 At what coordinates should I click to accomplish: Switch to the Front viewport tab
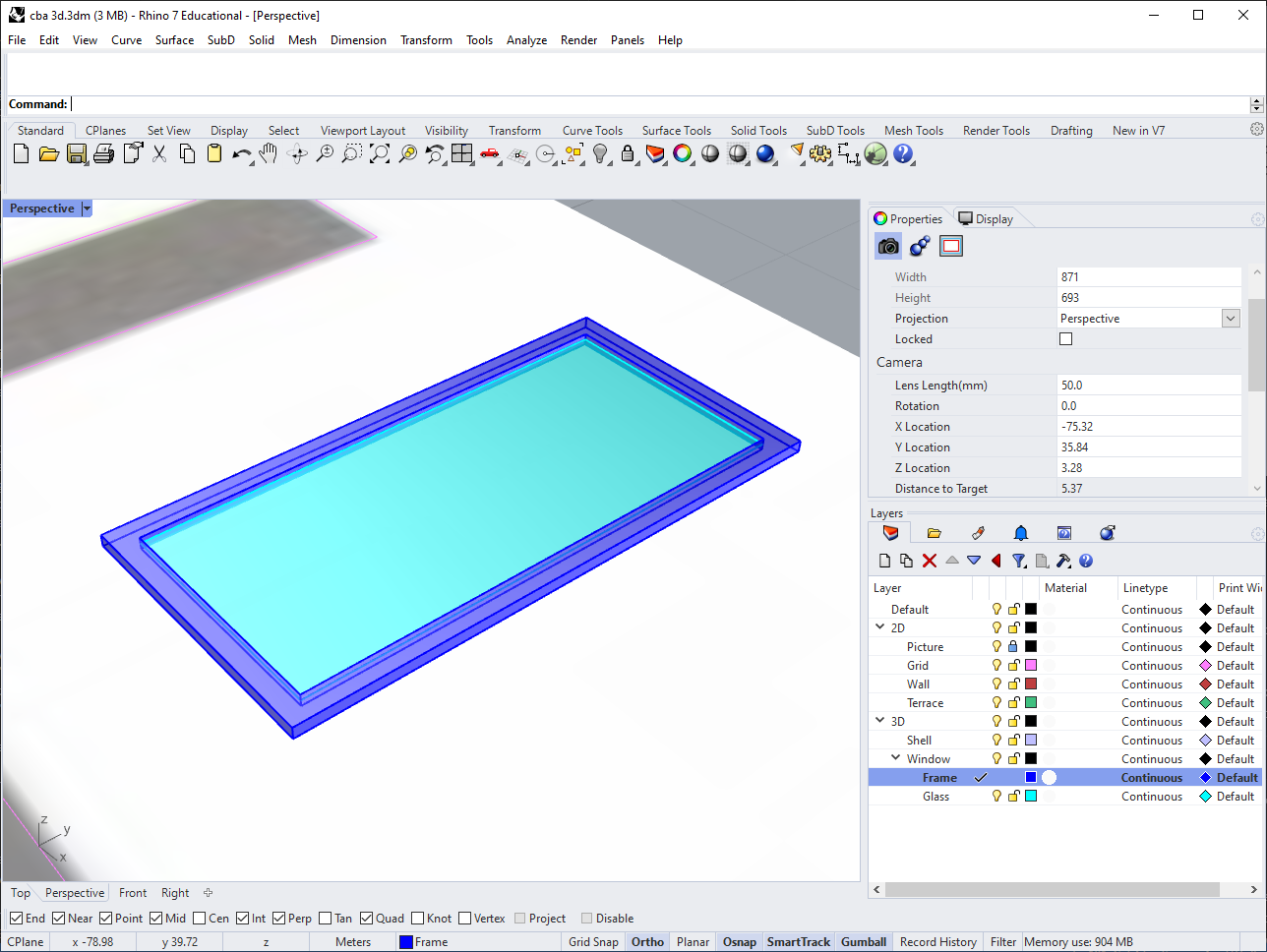(x=133, y=893)
